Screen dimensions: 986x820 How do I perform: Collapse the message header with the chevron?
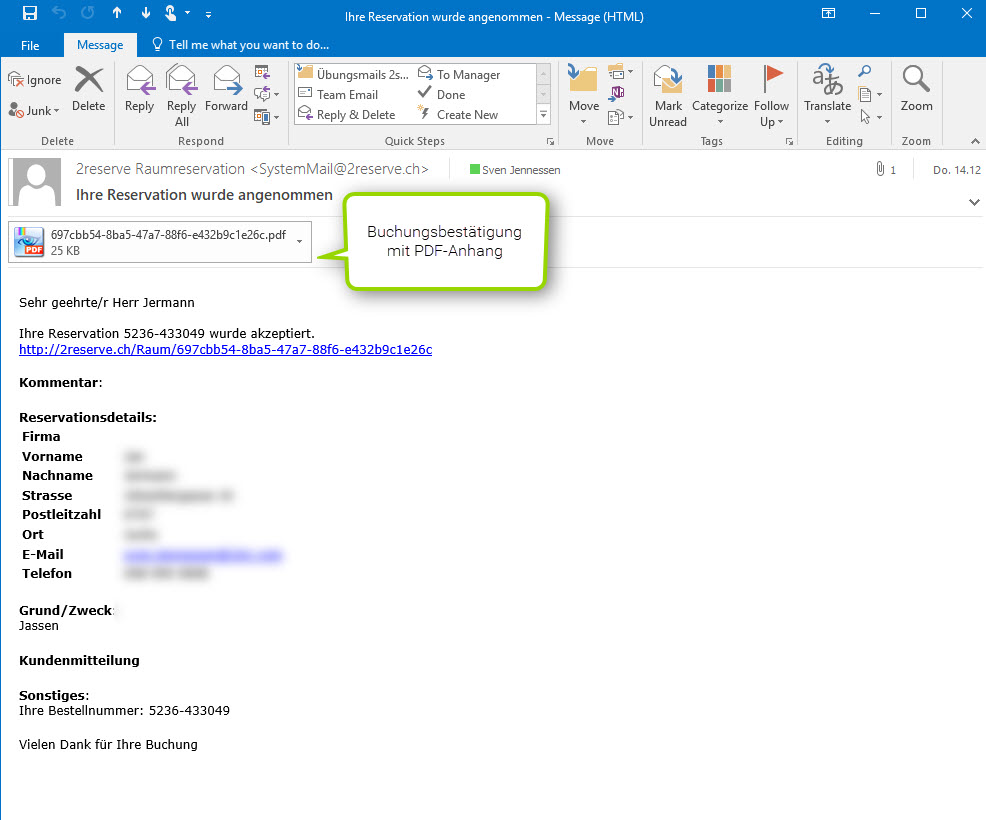click(974, 202)
